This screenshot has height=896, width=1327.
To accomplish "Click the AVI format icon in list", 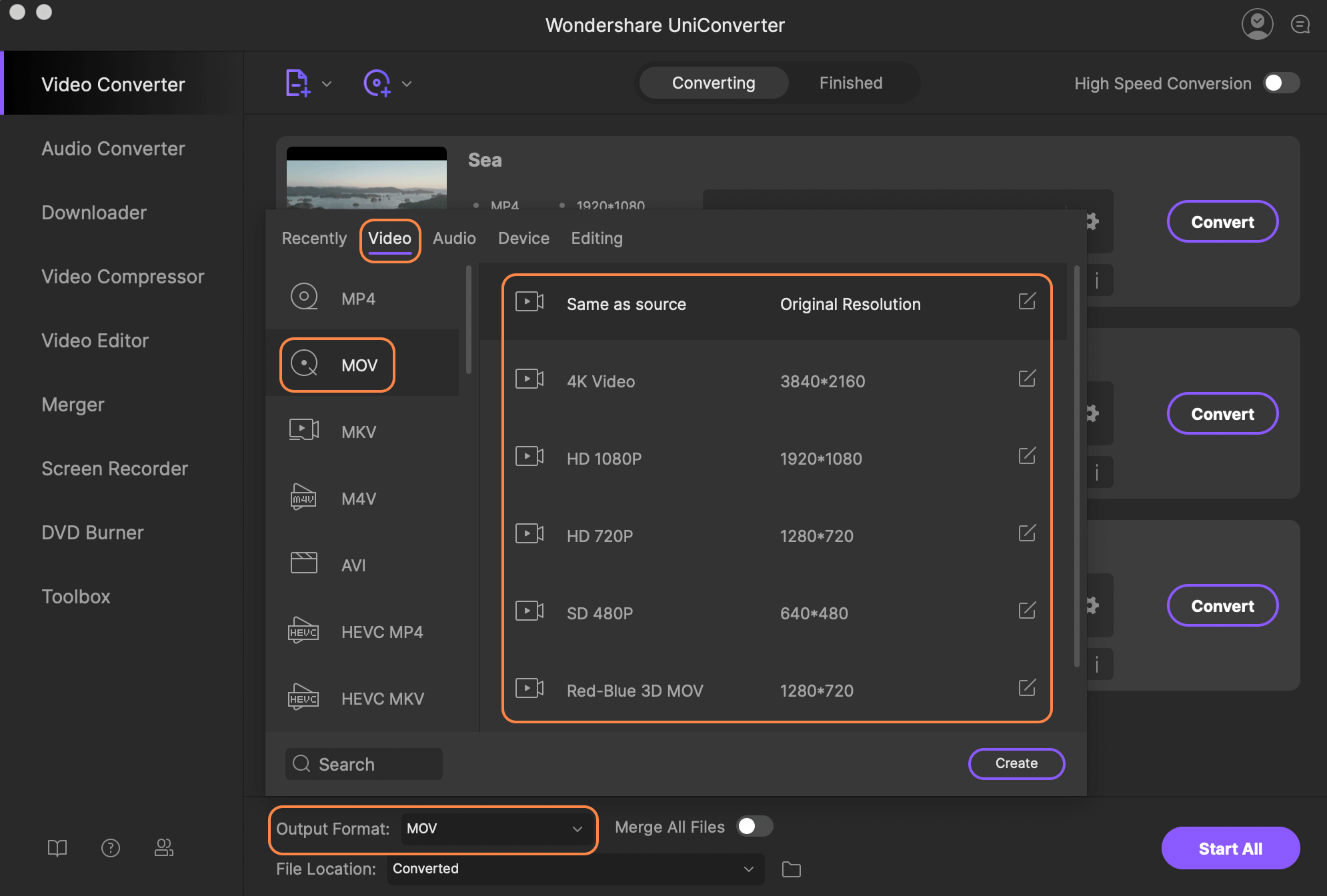I will click(304, 563).
